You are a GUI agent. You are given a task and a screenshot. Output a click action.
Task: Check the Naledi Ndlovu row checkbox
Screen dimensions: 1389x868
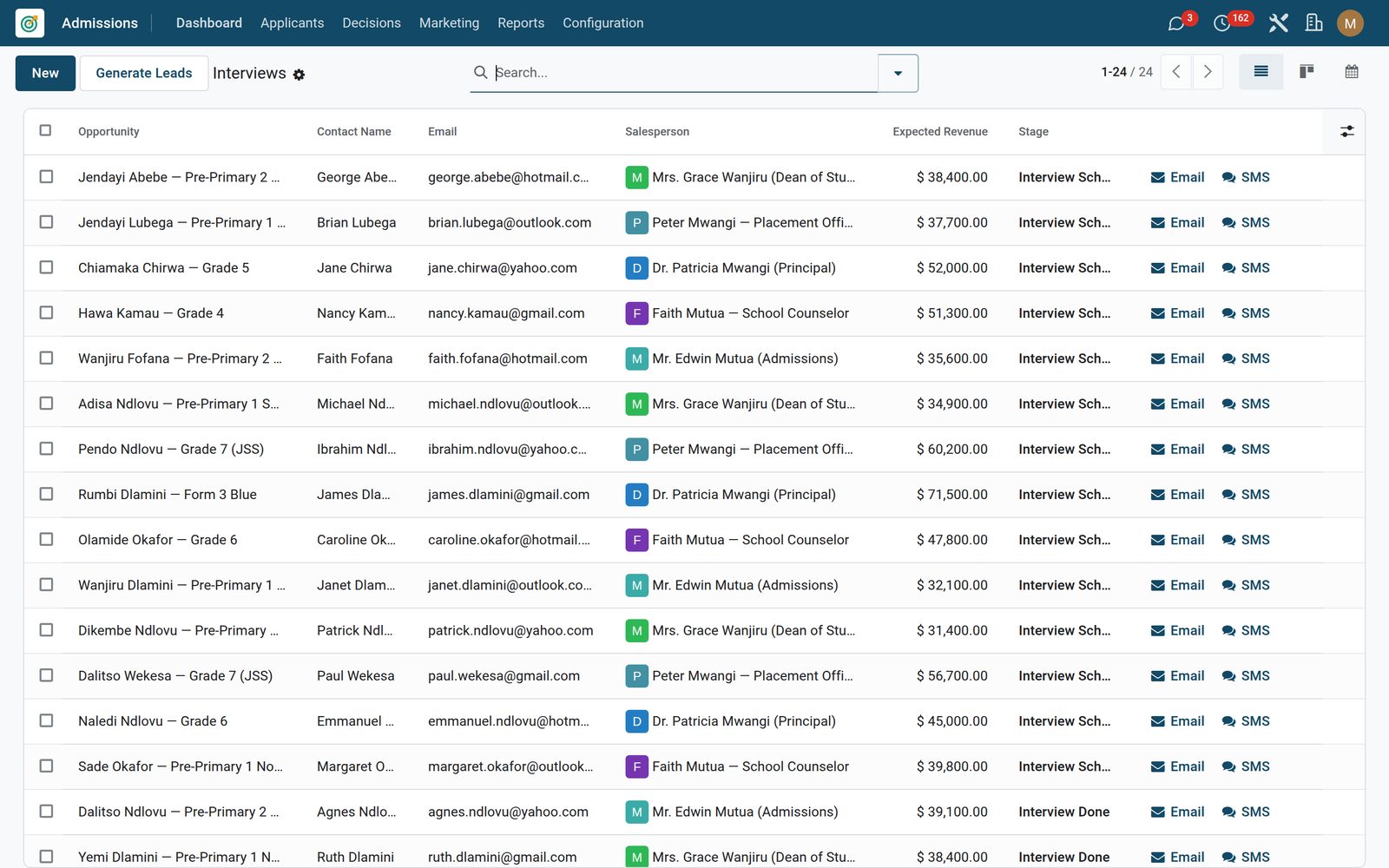pos(46,720)
